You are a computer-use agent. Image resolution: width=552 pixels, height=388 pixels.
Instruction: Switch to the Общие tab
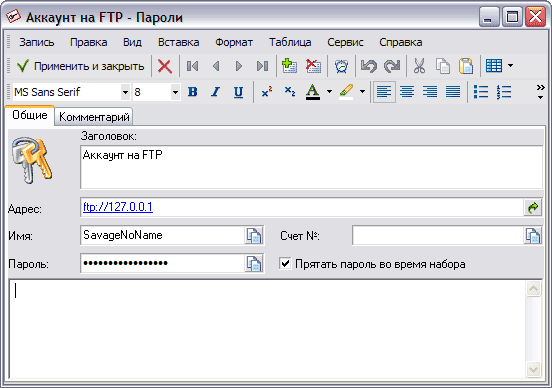[x=30, y=115]
